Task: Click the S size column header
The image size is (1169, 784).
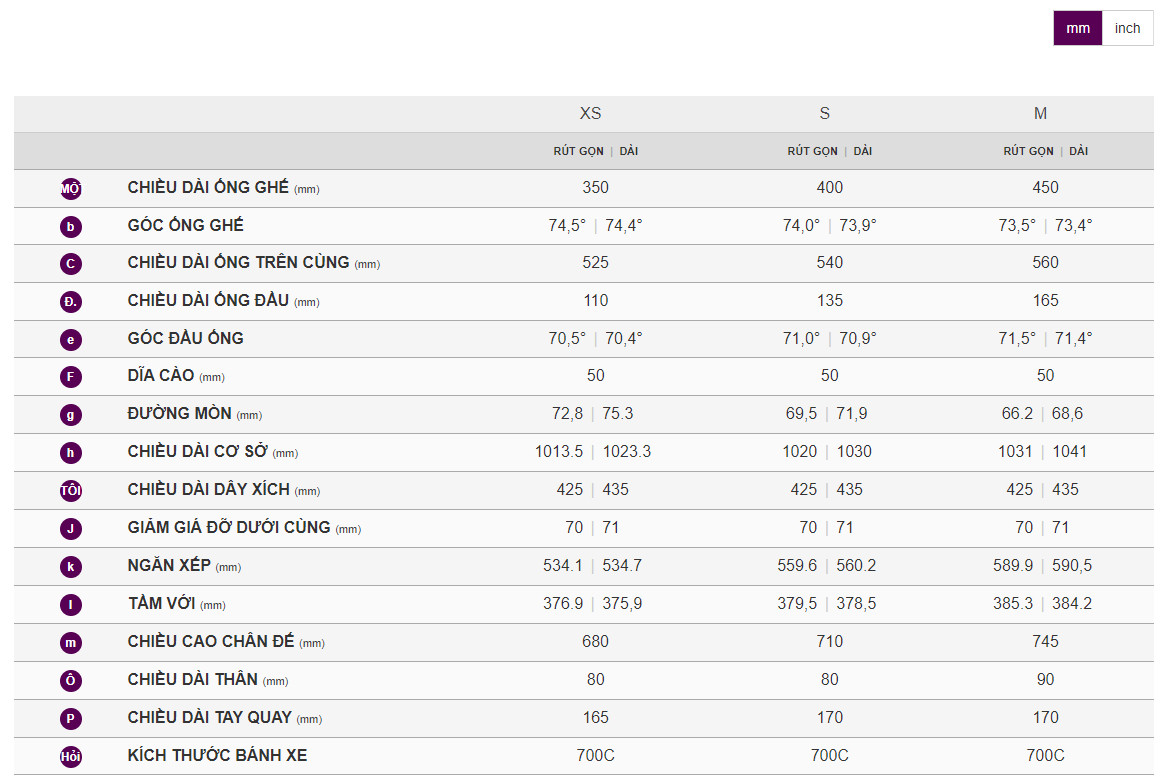Action: 824,113
